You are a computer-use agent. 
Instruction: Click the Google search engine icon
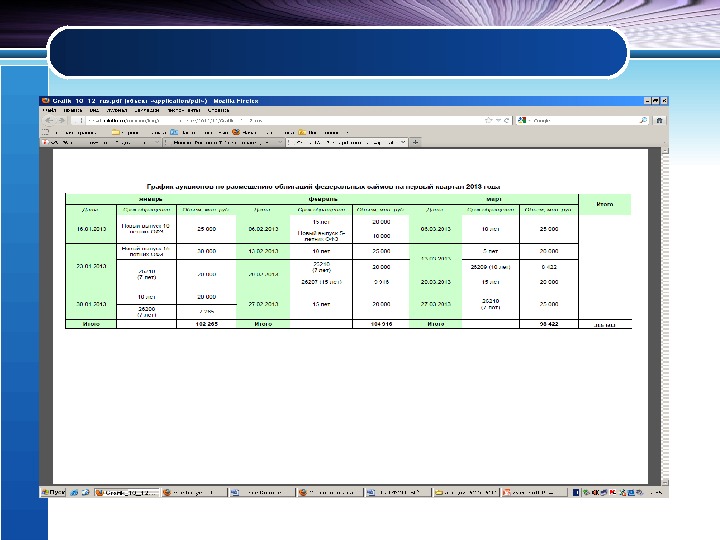click(522, 120)
